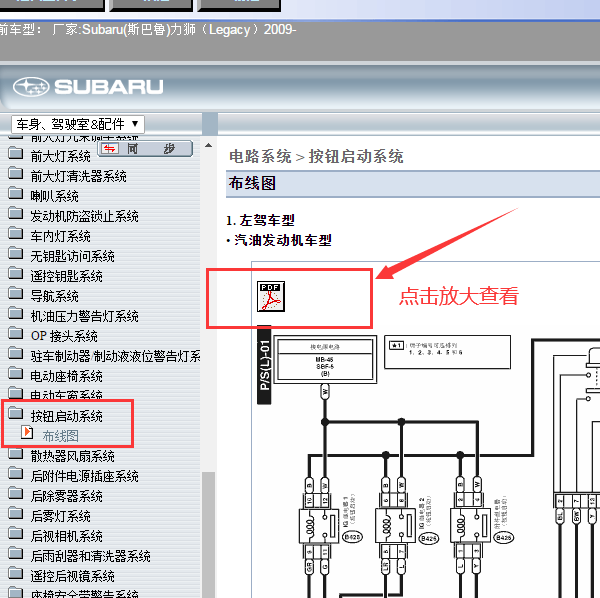Select 车内灯系统 in the tree

click(60, 236)
